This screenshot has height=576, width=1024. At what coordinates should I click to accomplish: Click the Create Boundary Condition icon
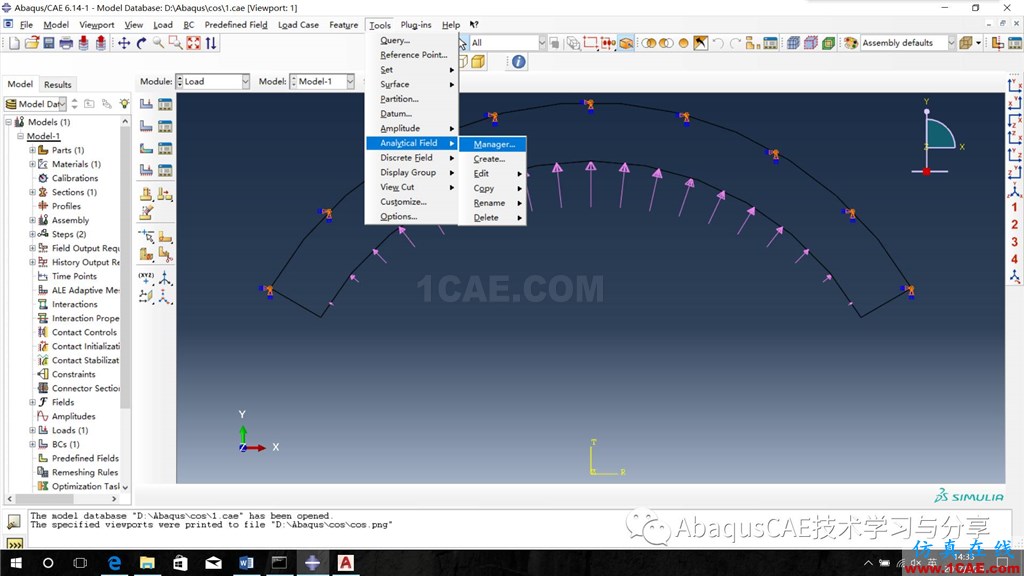pyautogui.click(x=146, y=126)
